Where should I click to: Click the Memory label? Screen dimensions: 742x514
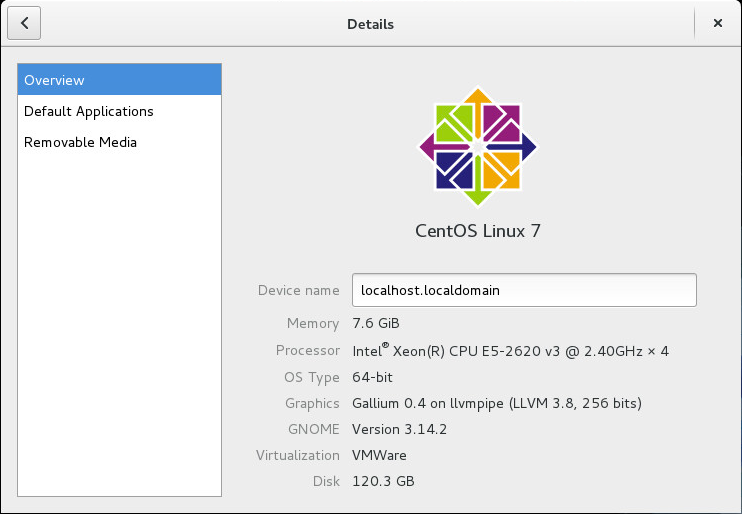[313, 323]
